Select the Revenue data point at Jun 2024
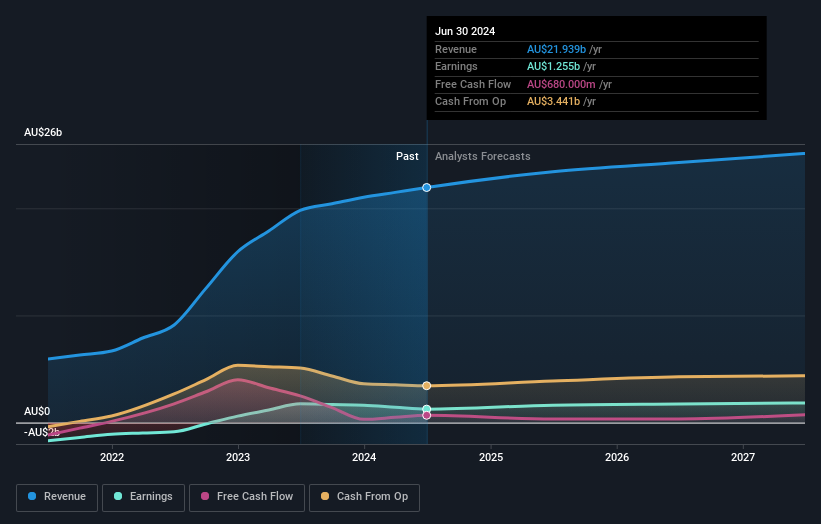Screen dimensions: 821x524 [x=427, y=187]
